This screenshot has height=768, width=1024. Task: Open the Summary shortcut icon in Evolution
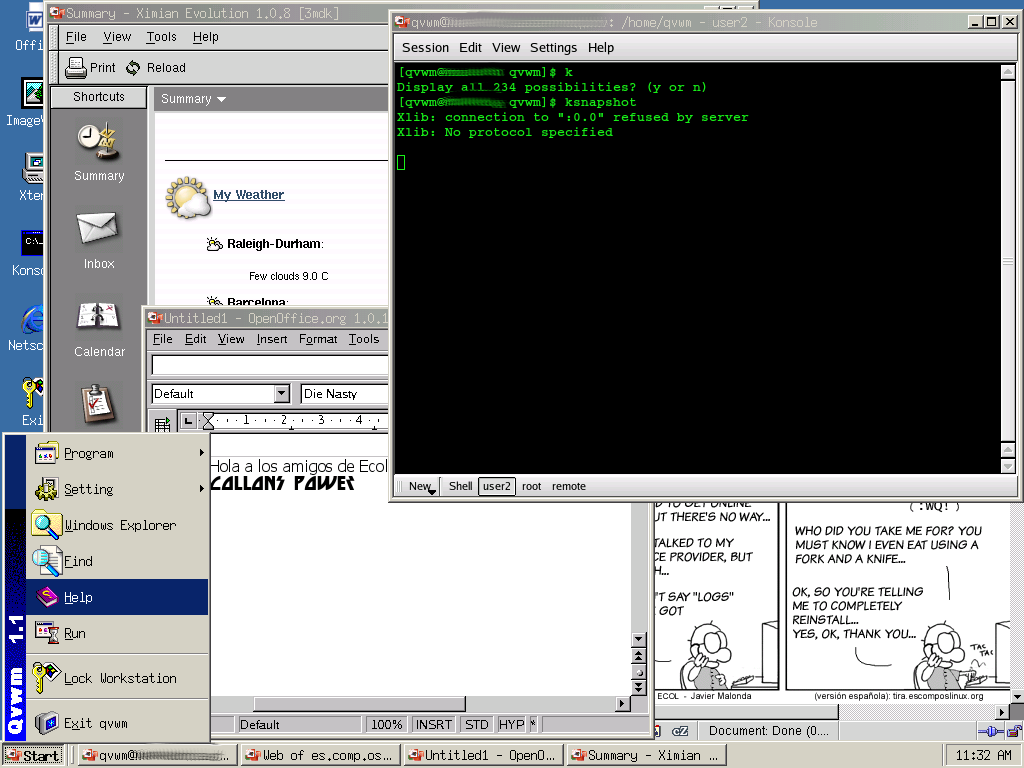98,142
